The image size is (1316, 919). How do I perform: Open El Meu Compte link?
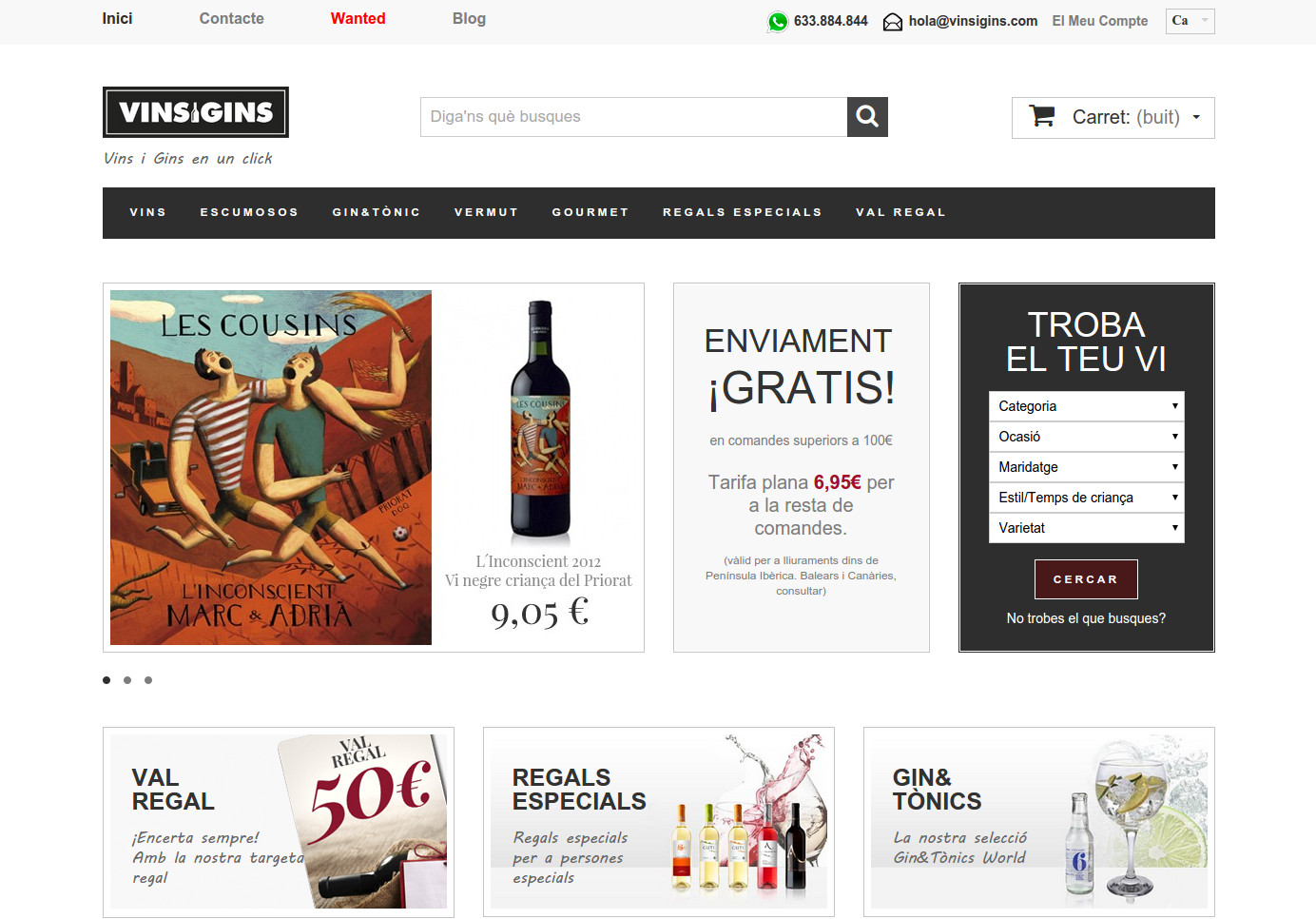(1099, 21)
